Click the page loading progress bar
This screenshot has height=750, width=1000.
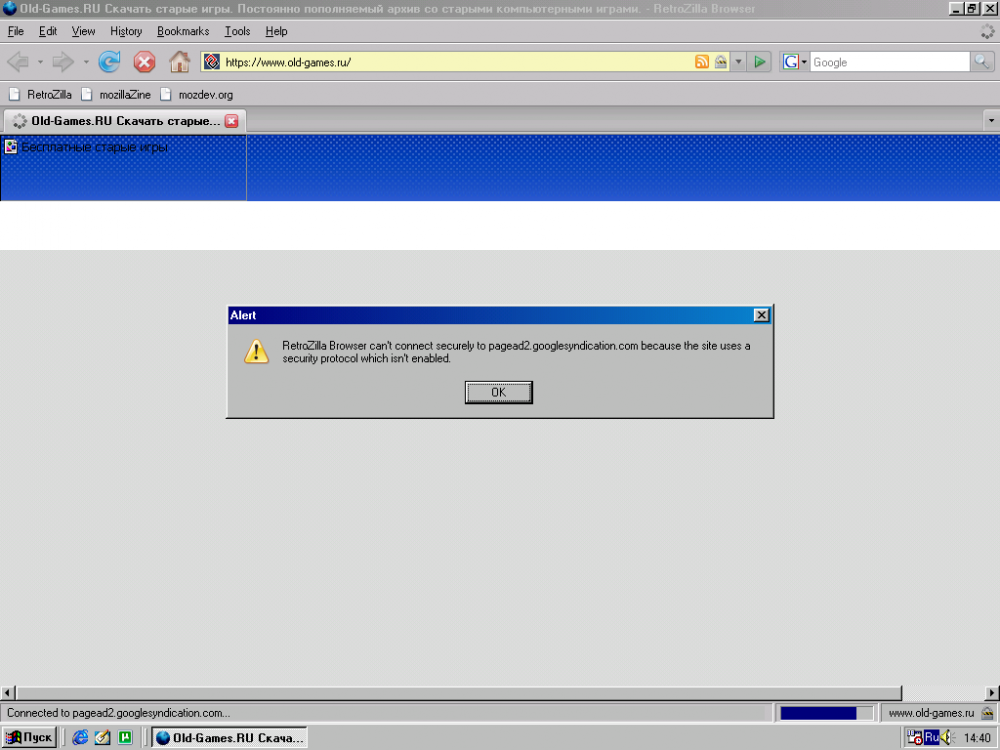[x=827, y=713]
